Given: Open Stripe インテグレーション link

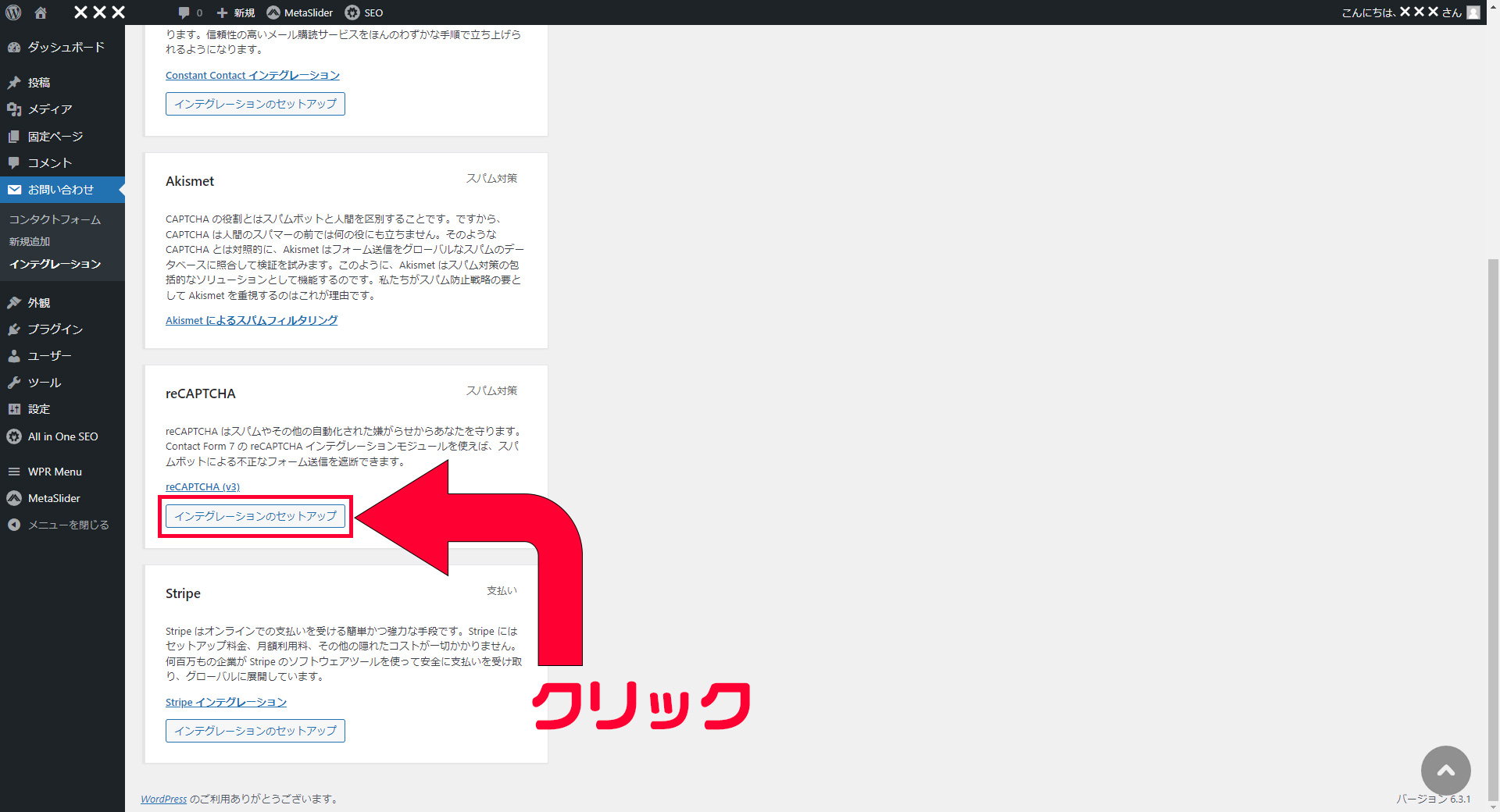Looking at the screenshot, I should [x=226, y=702].
